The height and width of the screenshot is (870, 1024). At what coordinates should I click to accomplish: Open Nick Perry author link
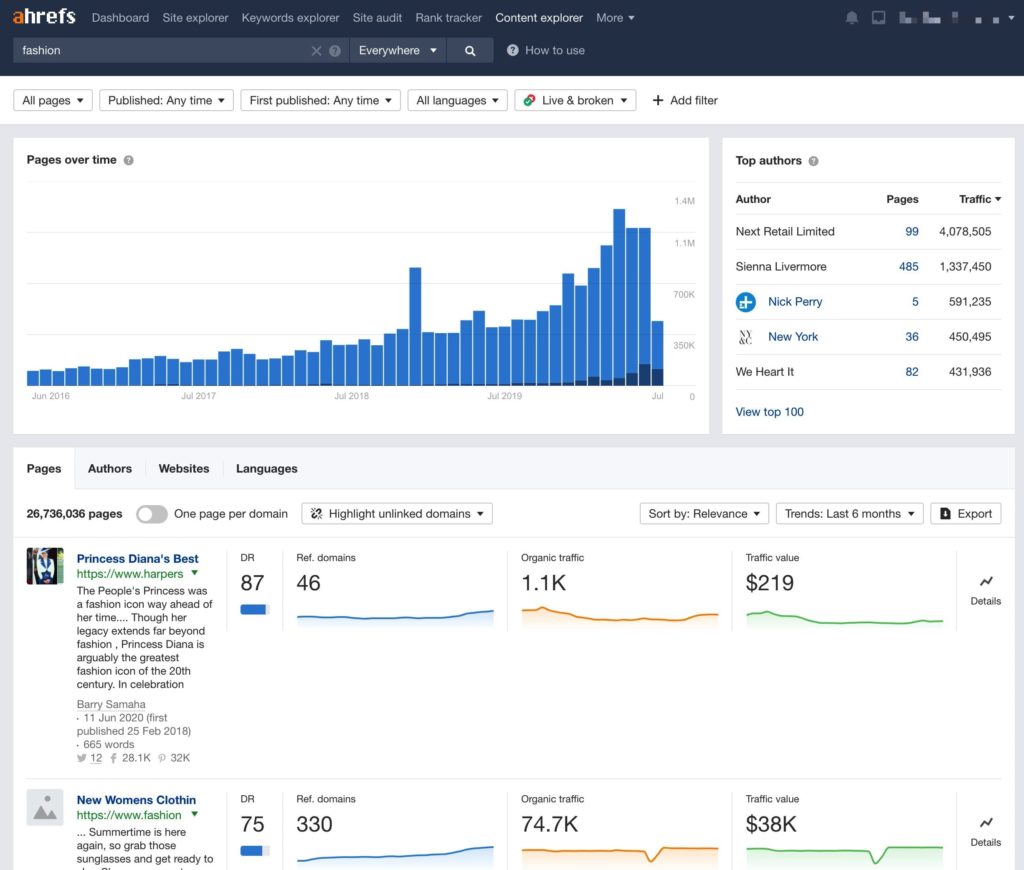coord(795,302)
